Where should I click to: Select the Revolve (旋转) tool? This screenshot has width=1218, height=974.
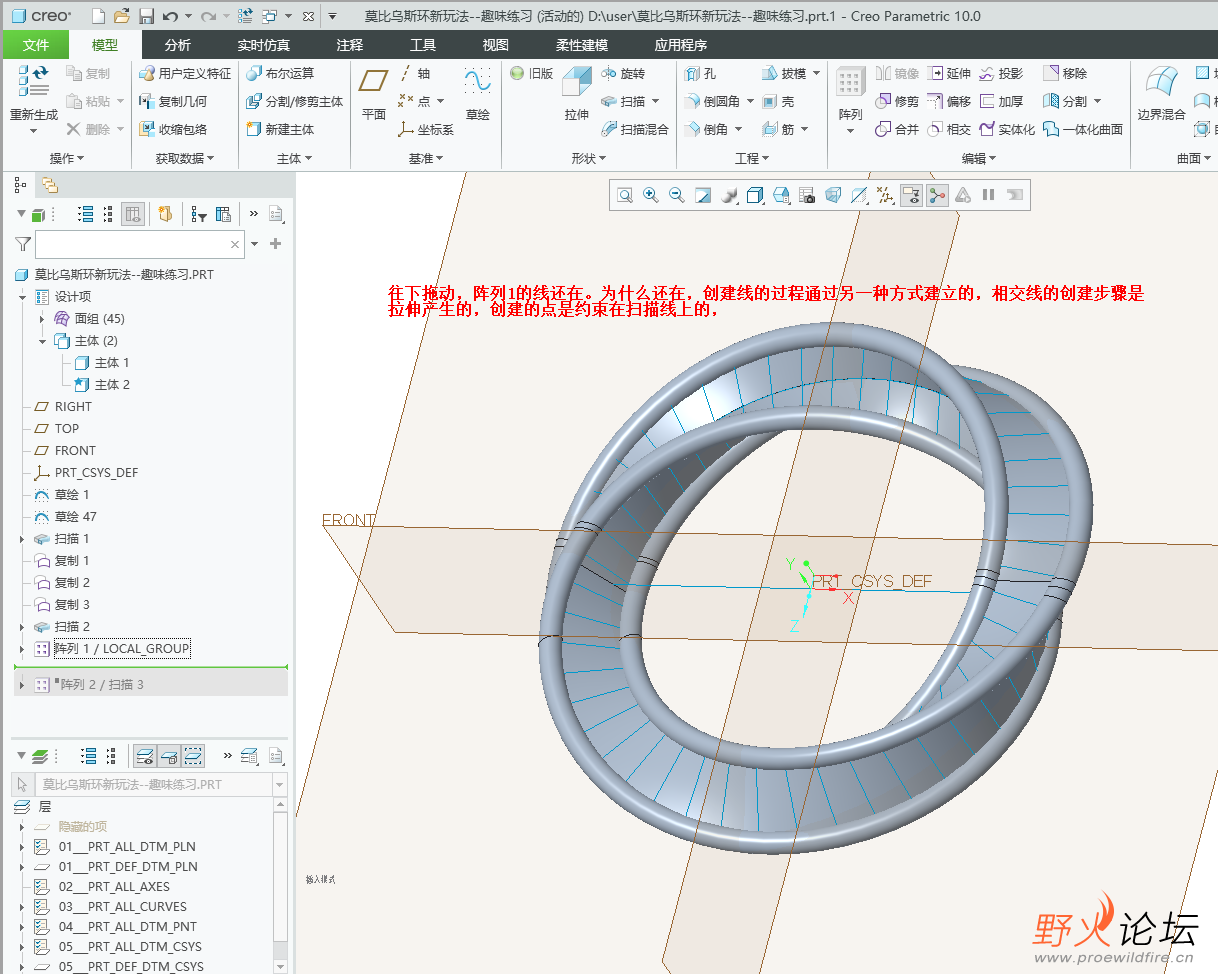coord(623,73)
